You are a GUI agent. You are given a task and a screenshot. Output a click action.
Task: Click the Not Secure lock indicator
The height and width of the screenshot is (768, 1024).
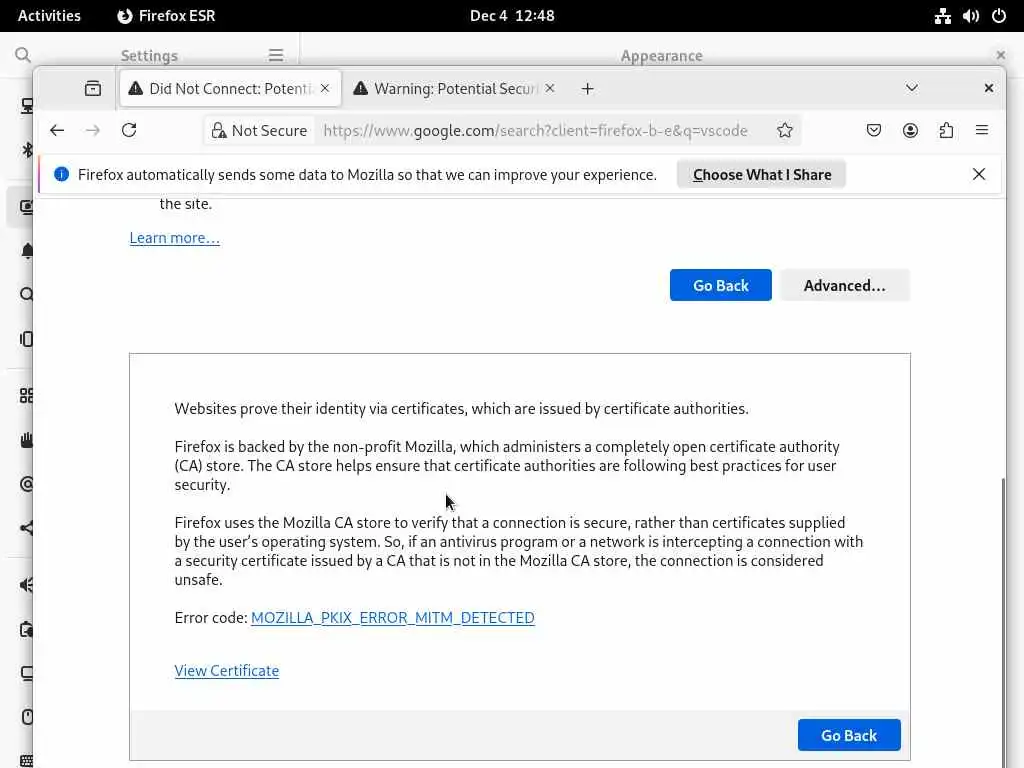pyautogui.click(x=259, y=131)
